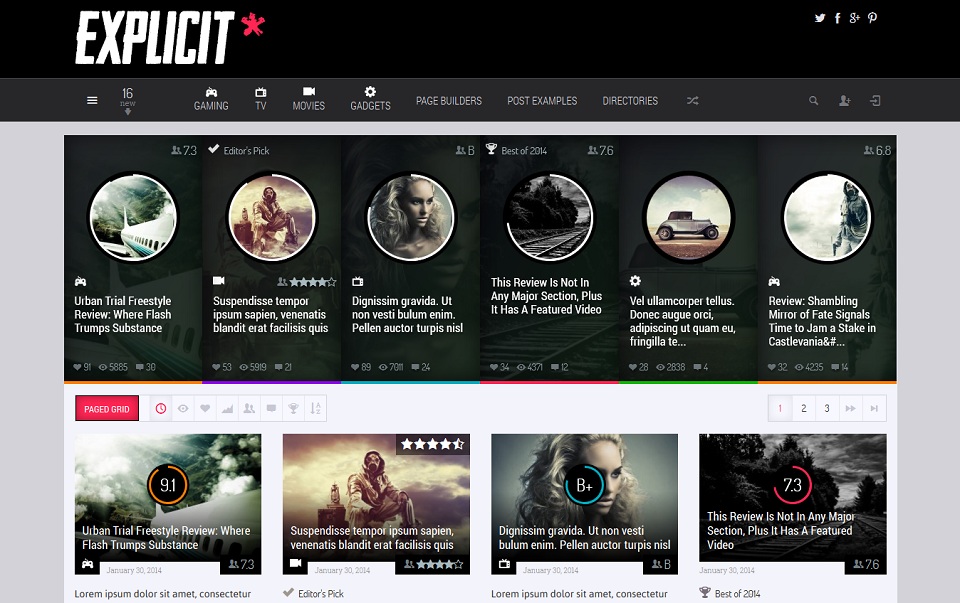Image resolution: width=960 pixels, height=603 pixels.
Task: Click the register user icon
Action: [x=844, y=100]
